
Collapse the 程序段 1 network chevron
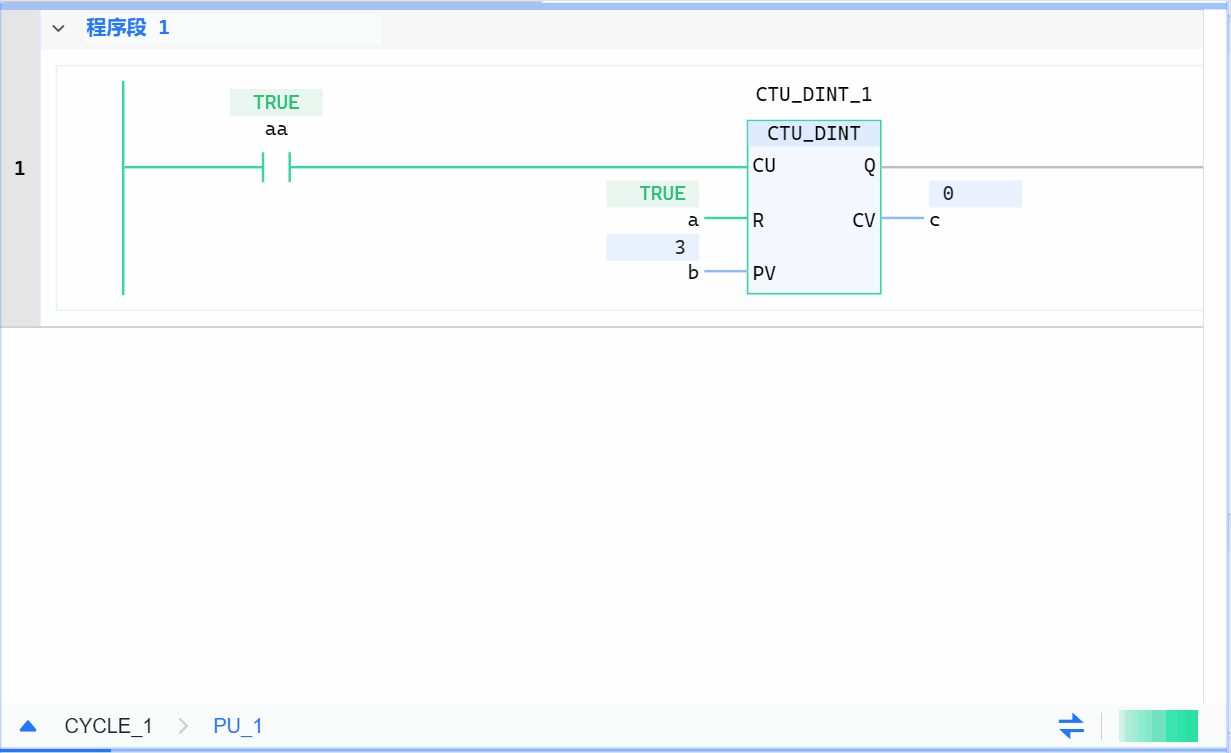58,28
